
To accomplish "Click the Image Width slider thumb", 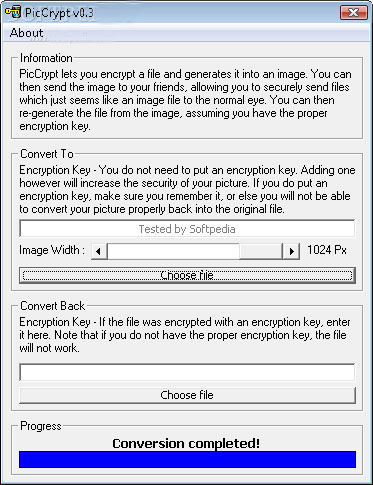I will (x=173, y=251).
